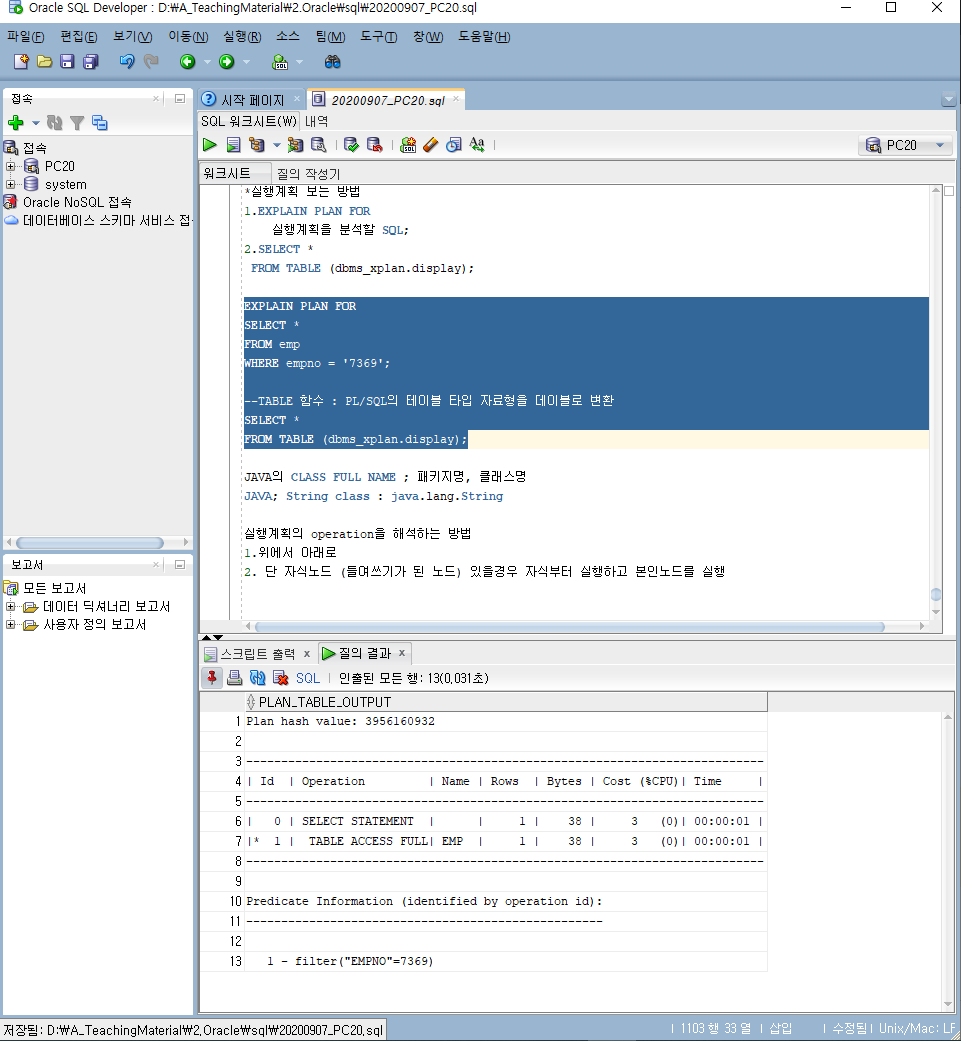Image resolution: width=961 pixels, height=1041 pixels.
Task: Click the Schema Browser icon in connections panel
Action: [x=100, y=122]
